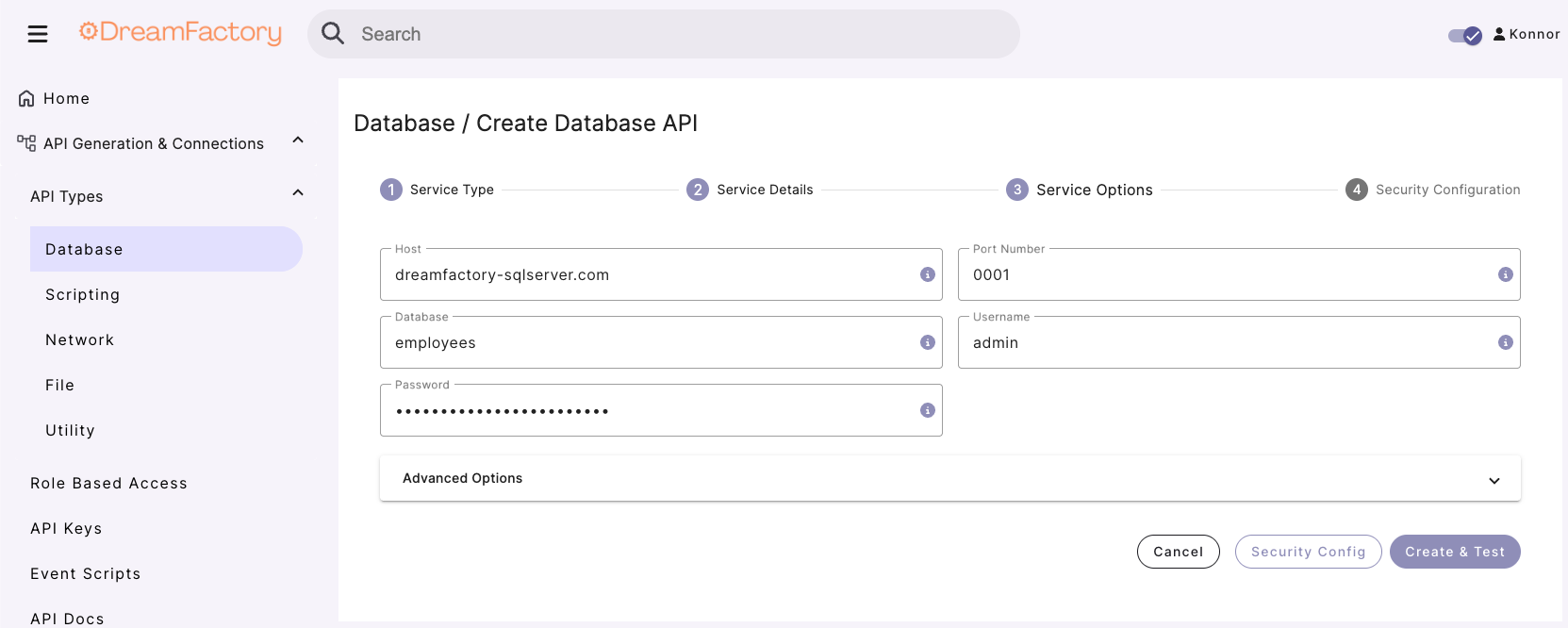Click the Service Type step label
The height and width of the screenshot is (628, 1568).
(x=452, y=190)
